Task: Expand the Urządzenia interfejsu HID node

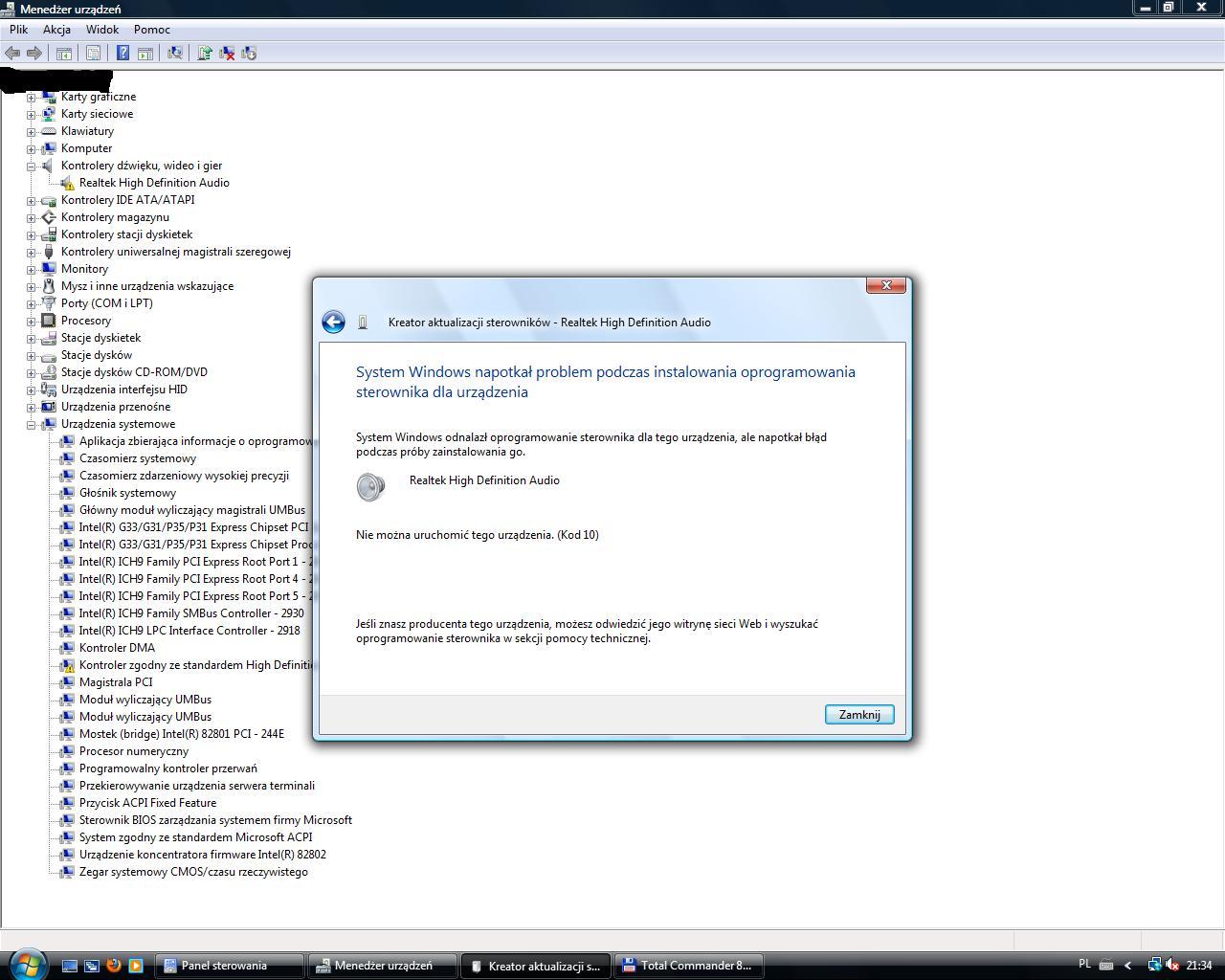Action: coord(32,390)
